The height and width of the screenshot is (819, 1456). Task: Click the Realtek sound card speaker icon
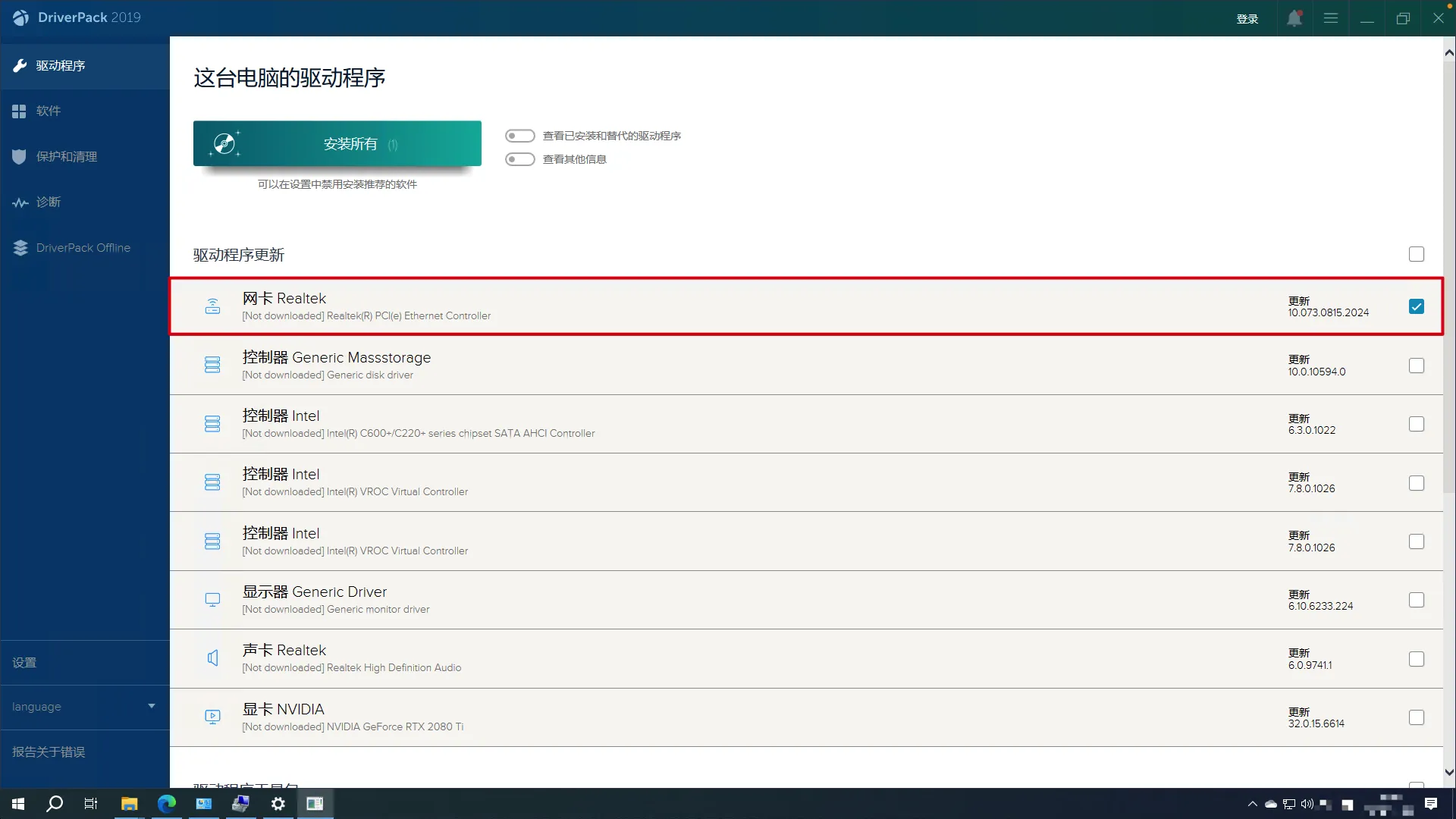click(212, 658)
